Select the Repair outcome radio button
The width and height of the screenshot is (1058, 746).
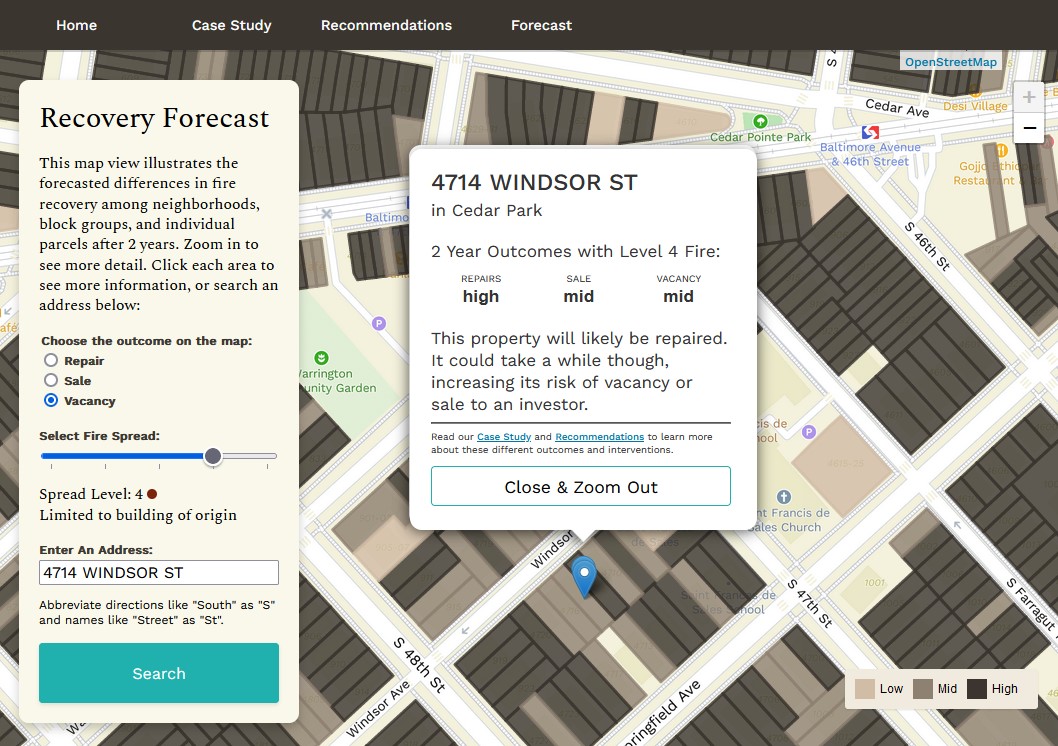[51, 360]
